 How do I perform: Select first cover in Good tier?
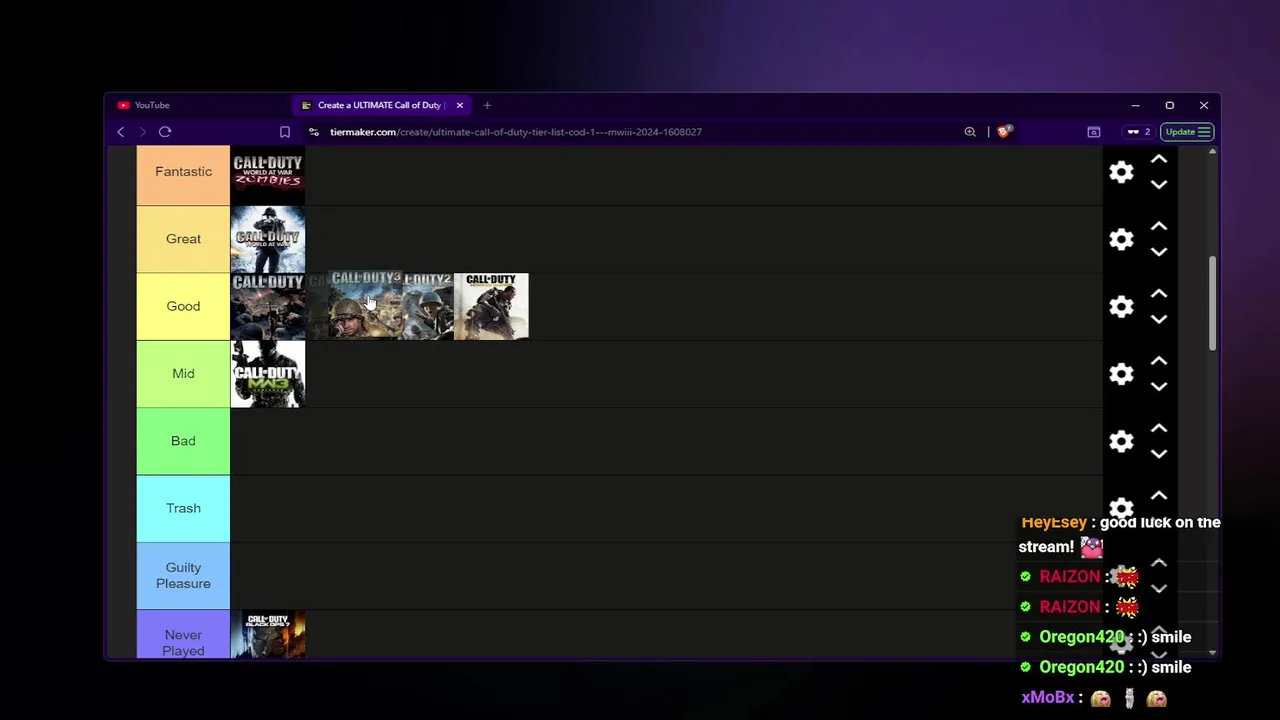(x=268, y=306)
